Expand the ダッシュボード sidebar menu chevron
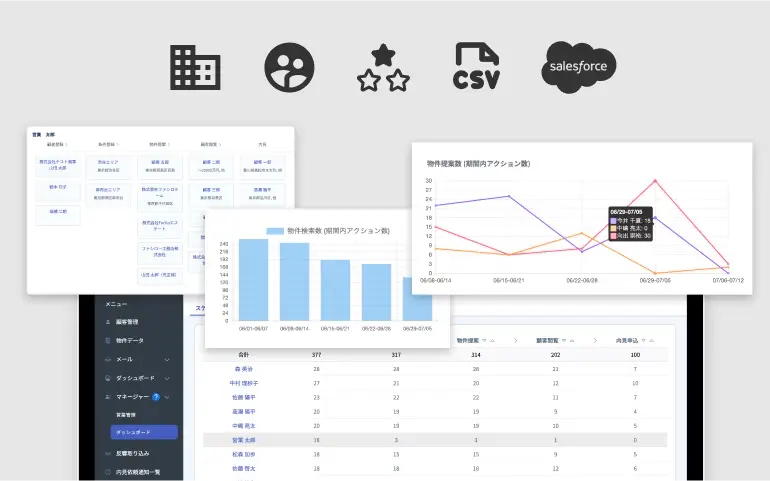Viewport: 770px width, 481px height. tap(166, 379)
